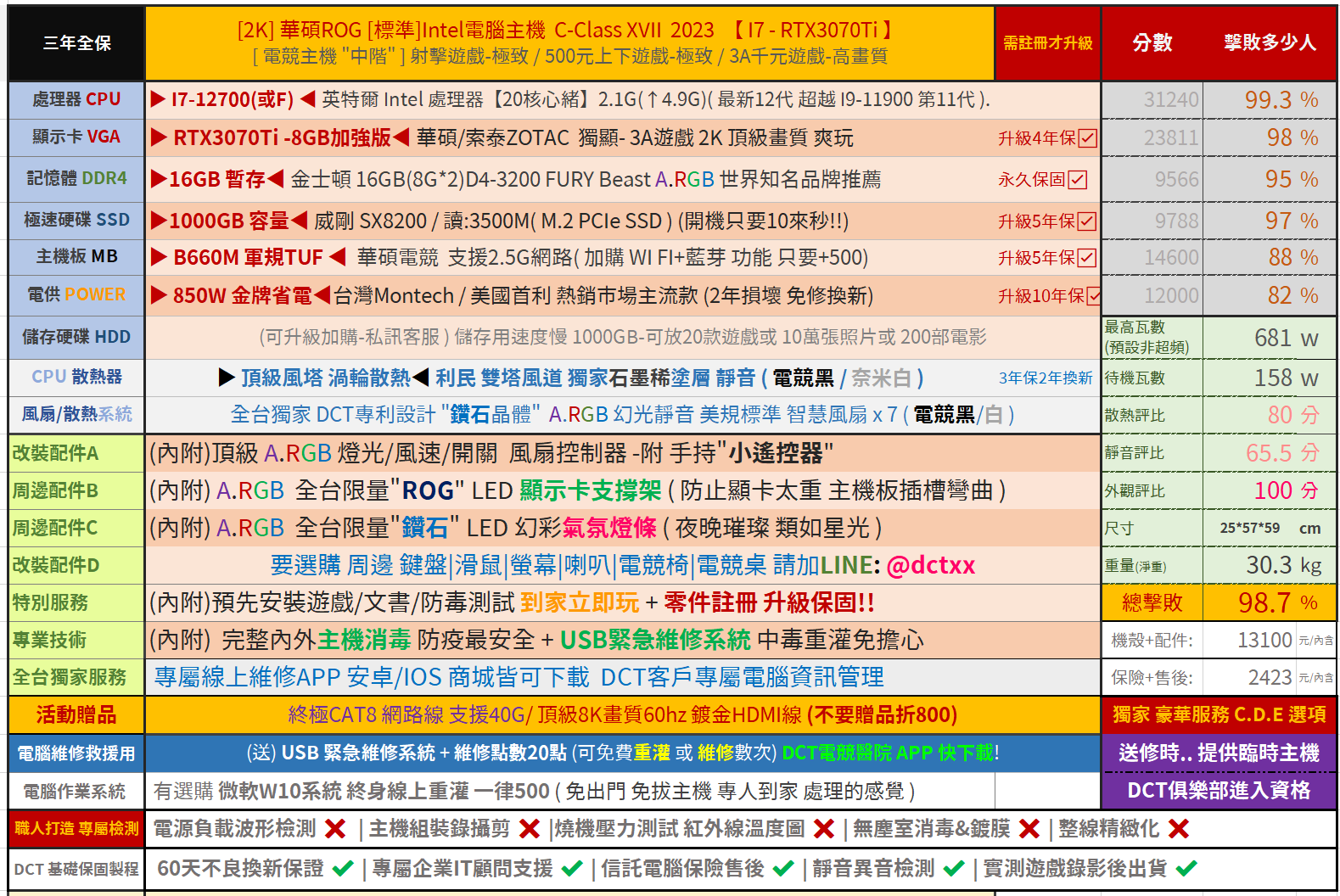This screenshot has height=896, width=1340.
Task: Toggle the 永久保固 checkbox in DDR4 row
Action: [1077, 180]
